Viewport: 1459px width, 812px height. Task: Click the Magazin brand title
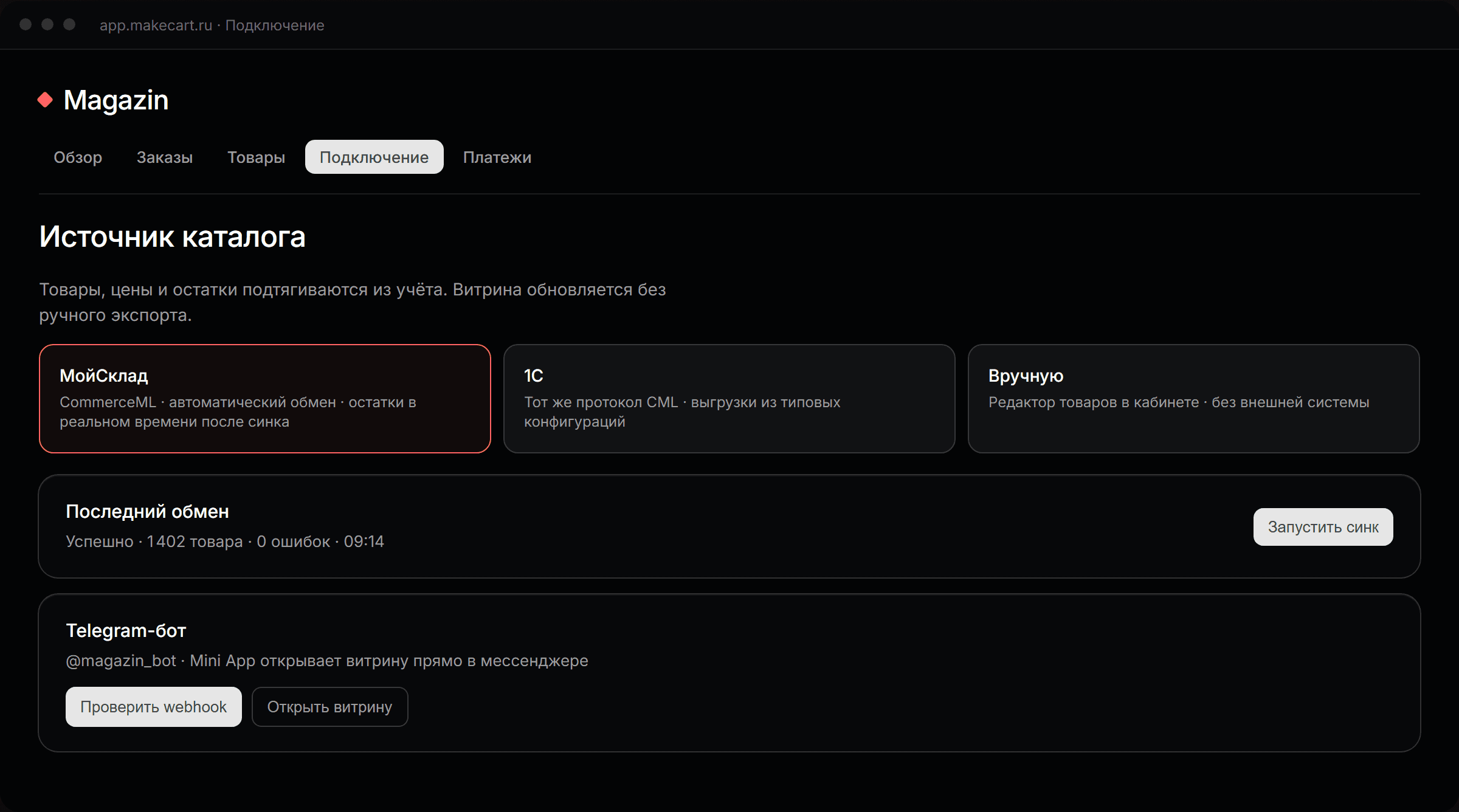point(116,100)
